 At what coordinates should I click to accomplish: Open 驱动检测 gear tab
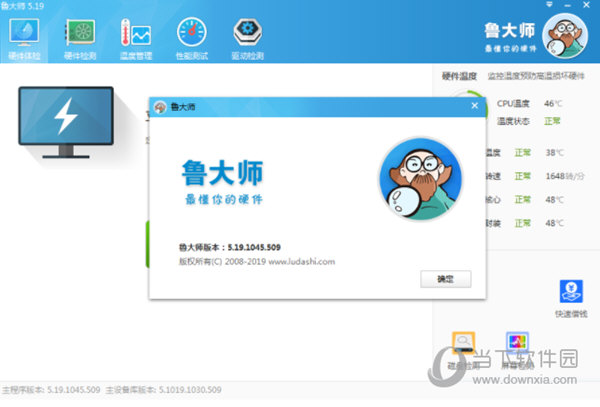click(x=248, y=38)
